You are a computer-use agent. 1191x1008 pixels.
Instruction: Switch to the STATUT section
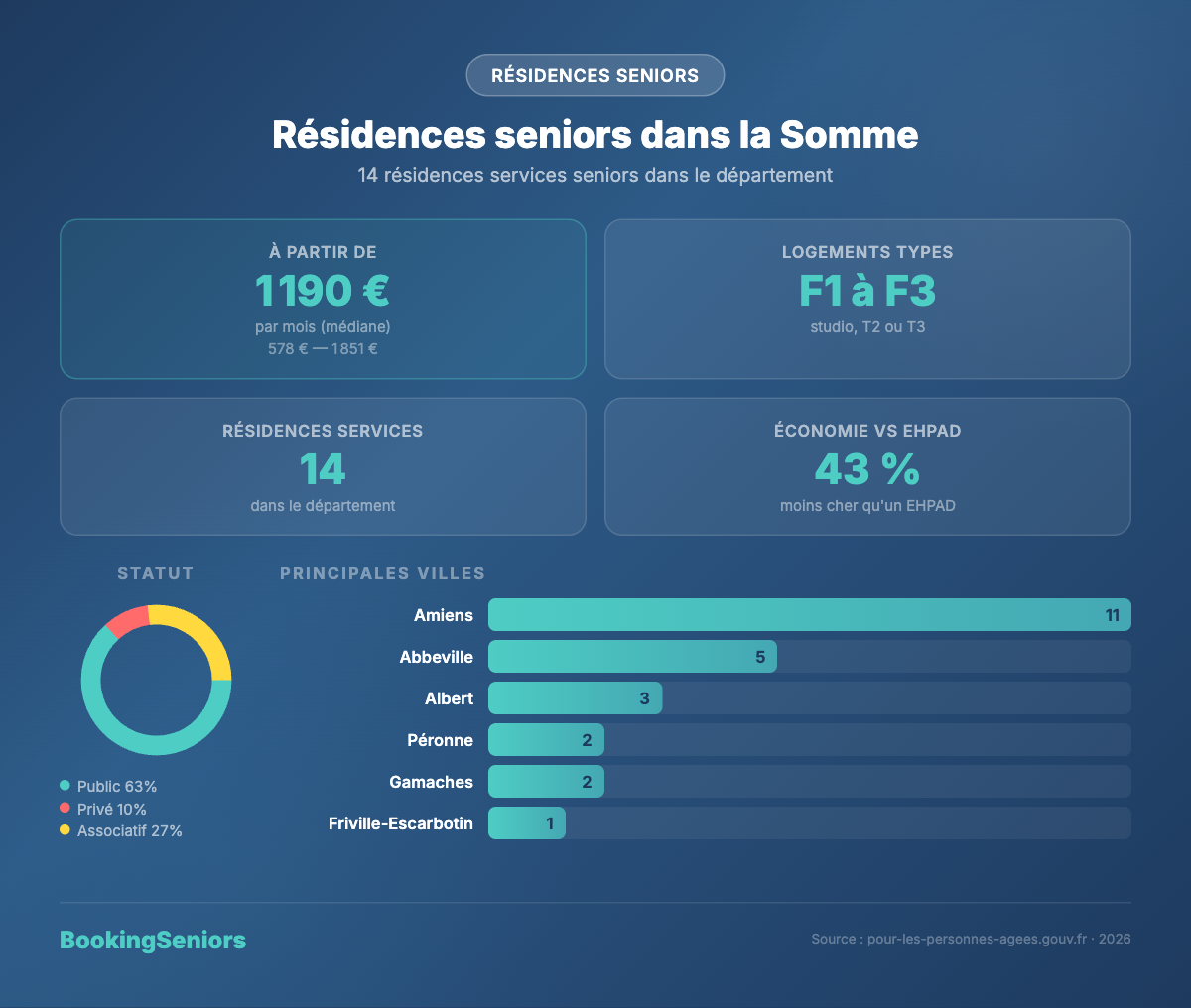coord(155,572)
